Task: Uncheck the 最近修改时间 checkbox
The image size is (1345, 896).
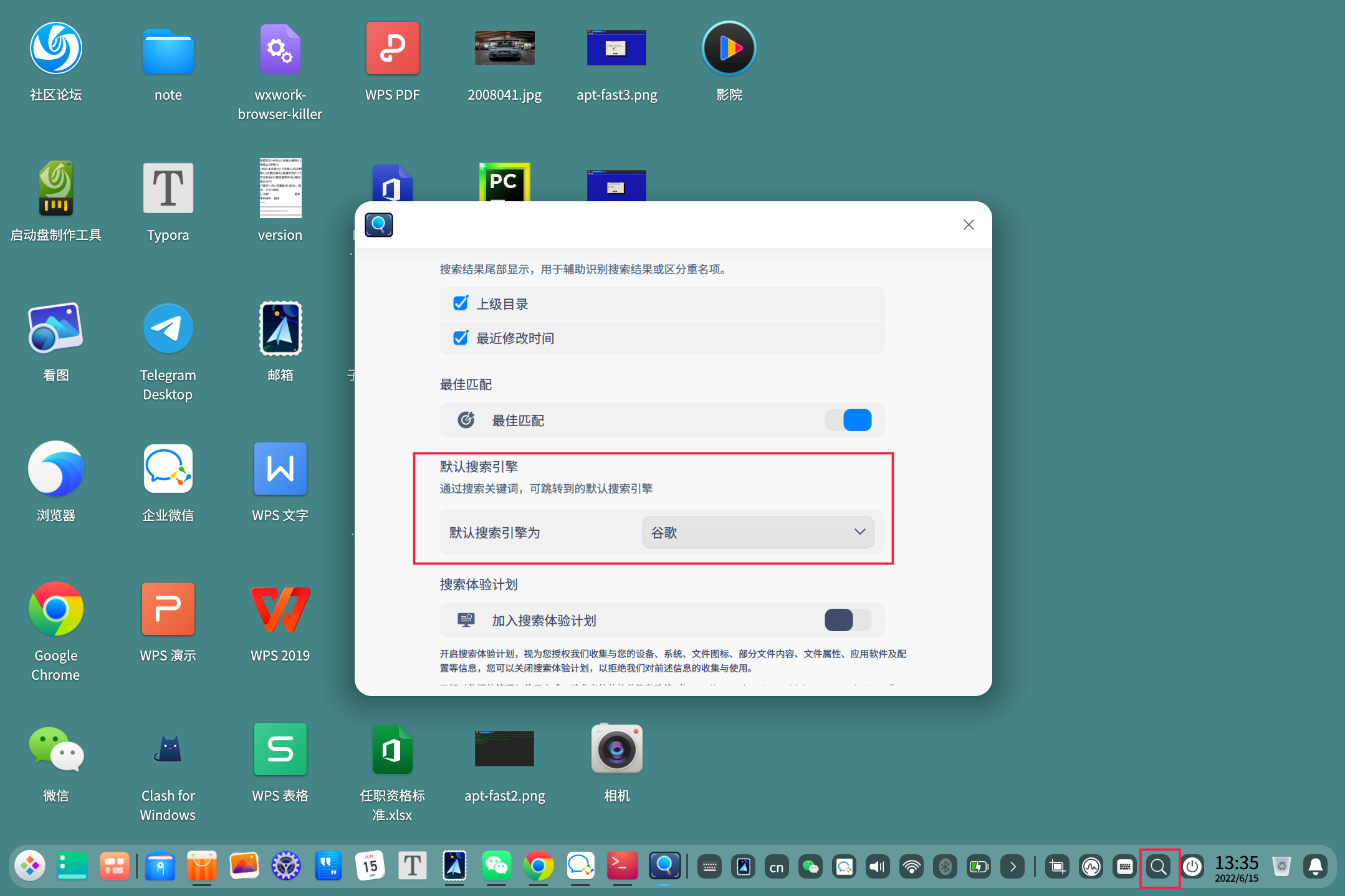Action: [461, 338]
